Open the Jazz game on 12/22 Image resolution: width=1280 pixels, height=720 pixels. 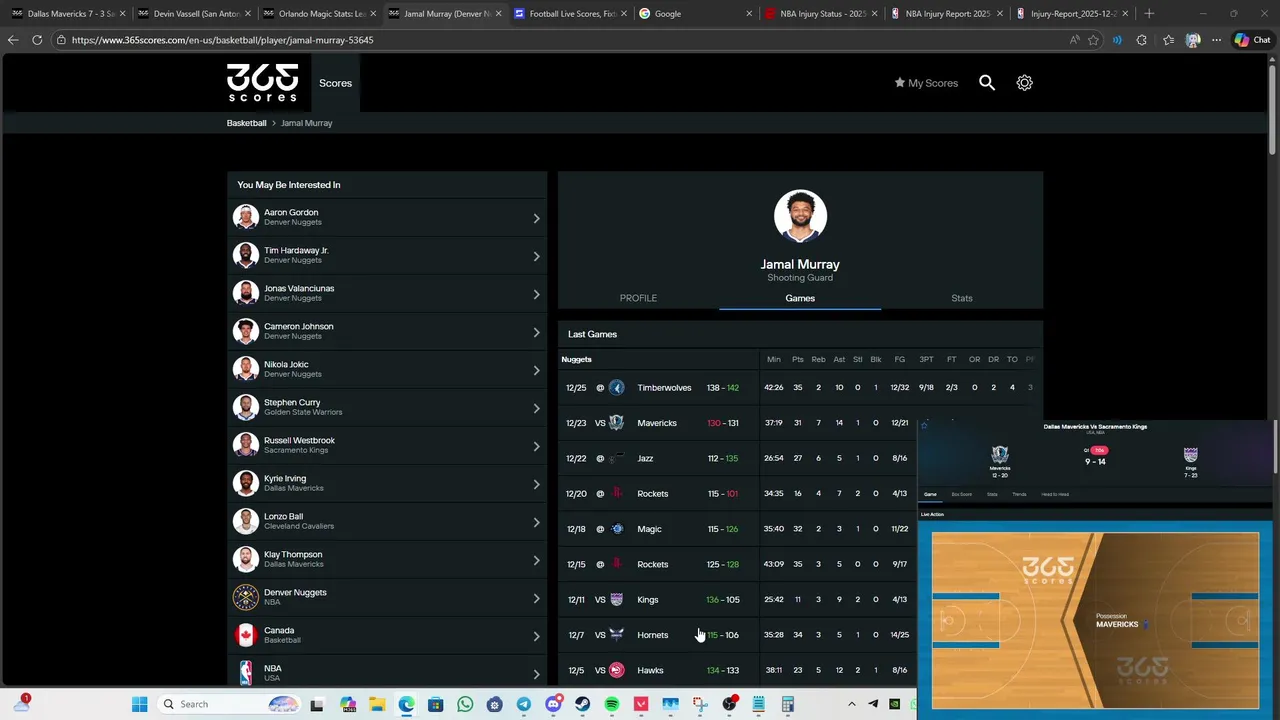(x=738, y=458)
